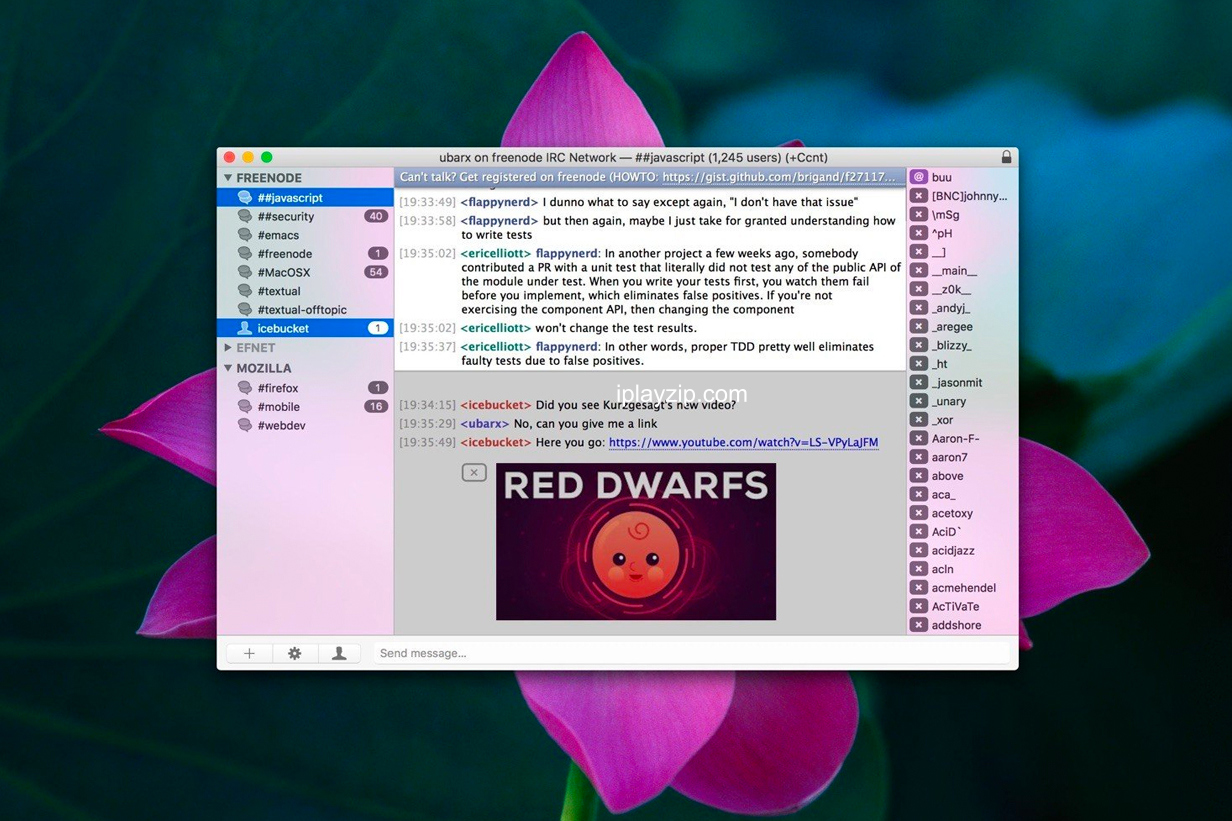Open the gear settings menu

[x=294, y=653]
